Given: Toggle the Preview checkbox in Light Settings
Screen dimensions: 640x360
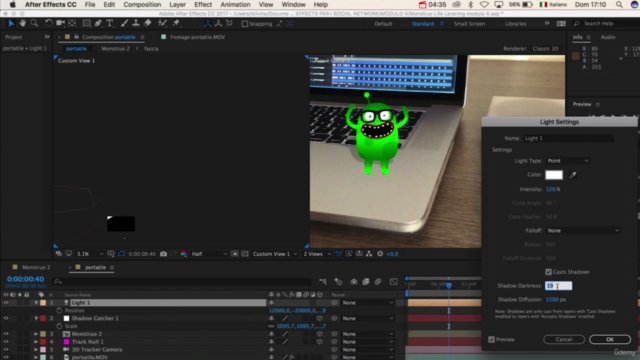Looking at the screenshot, I should (x=491, y=340).
